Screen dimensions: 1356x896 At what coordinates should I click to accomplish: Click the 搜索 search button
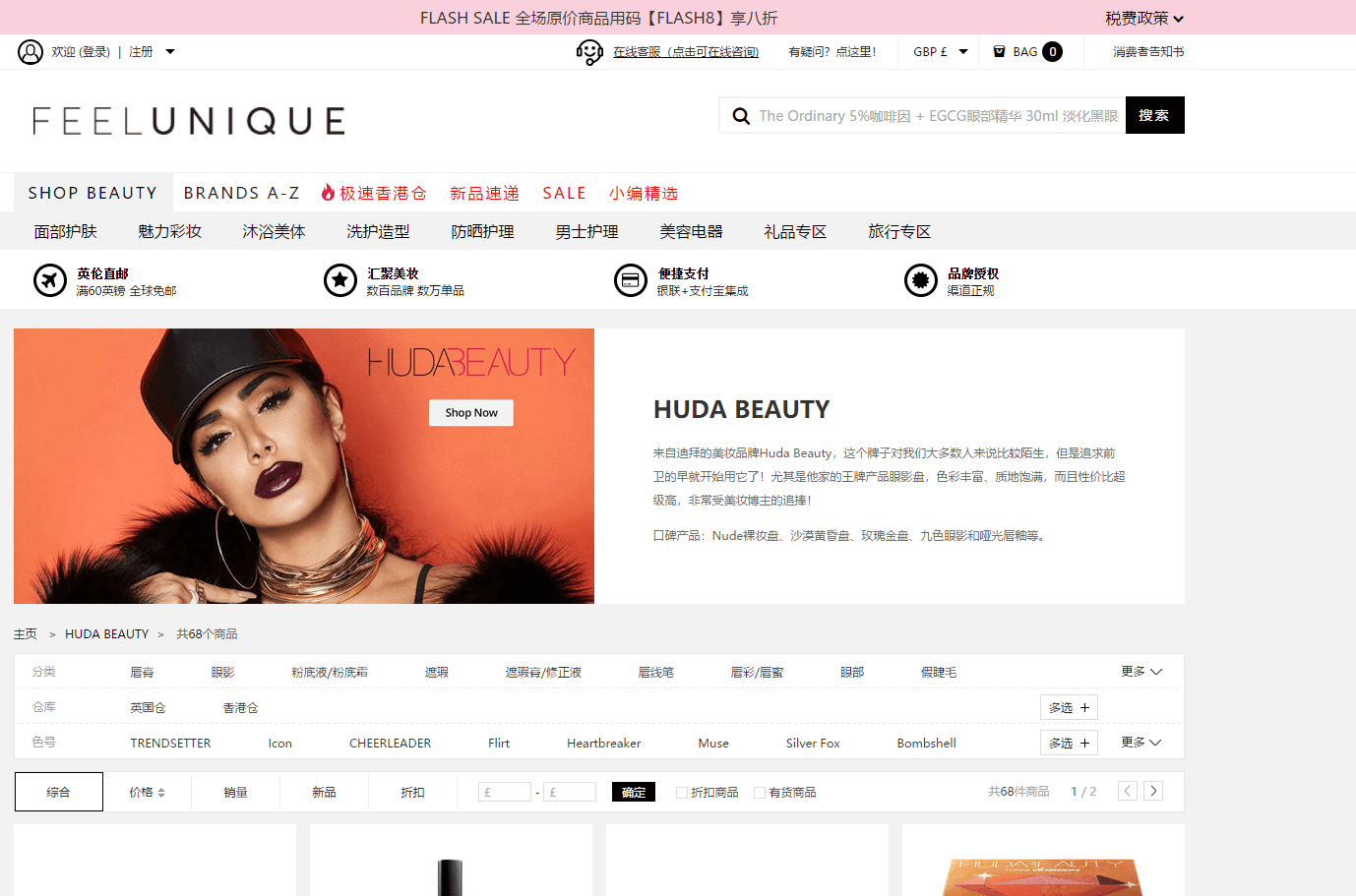(1154, 115)
